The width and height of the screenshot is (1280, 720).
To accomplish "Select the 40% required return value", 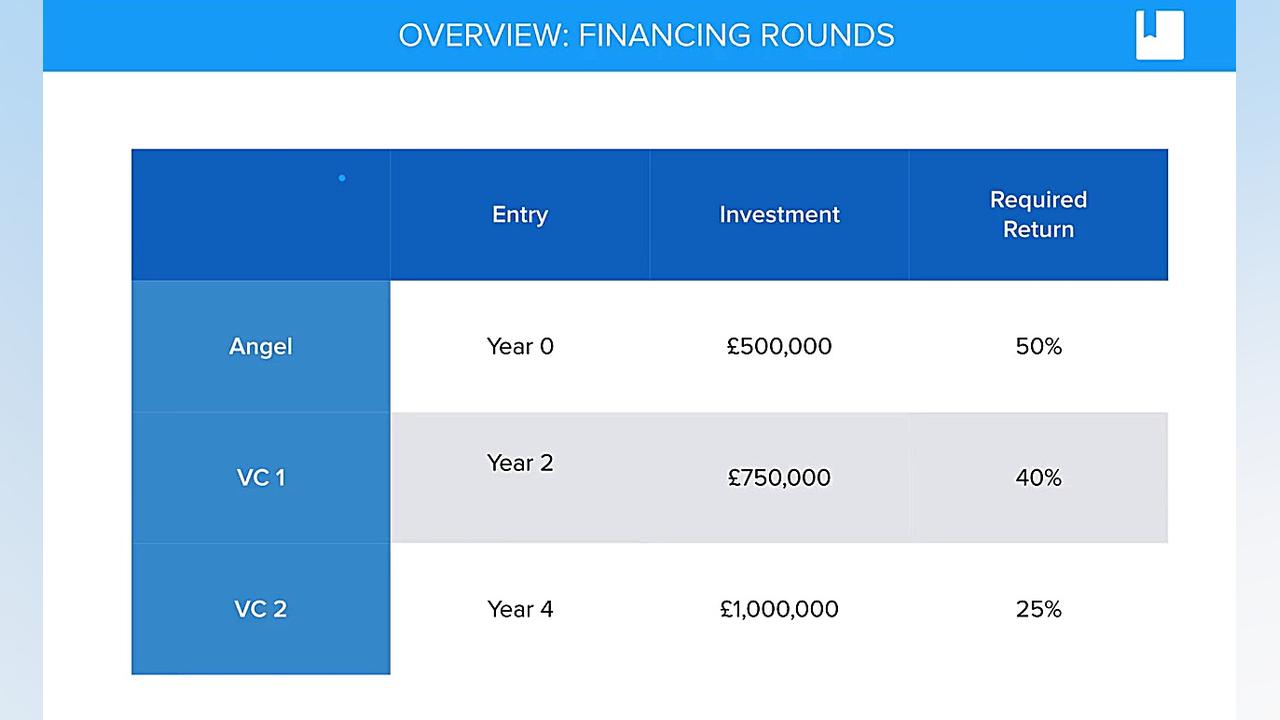I will 1038,477.
